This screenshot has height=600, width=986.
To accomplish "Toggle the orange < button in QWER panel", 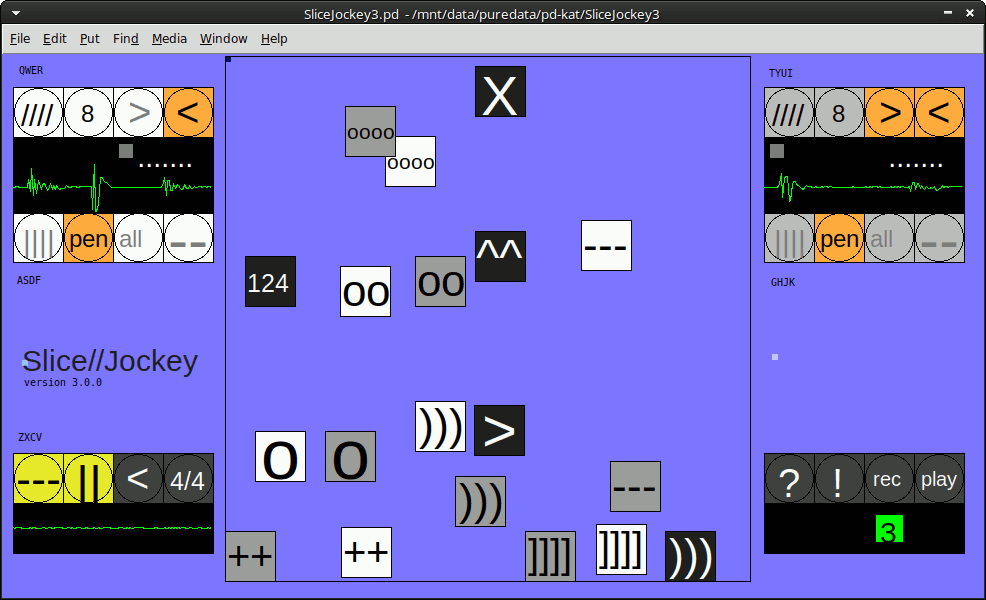I will pyautogui.click(x=188, y=112).
